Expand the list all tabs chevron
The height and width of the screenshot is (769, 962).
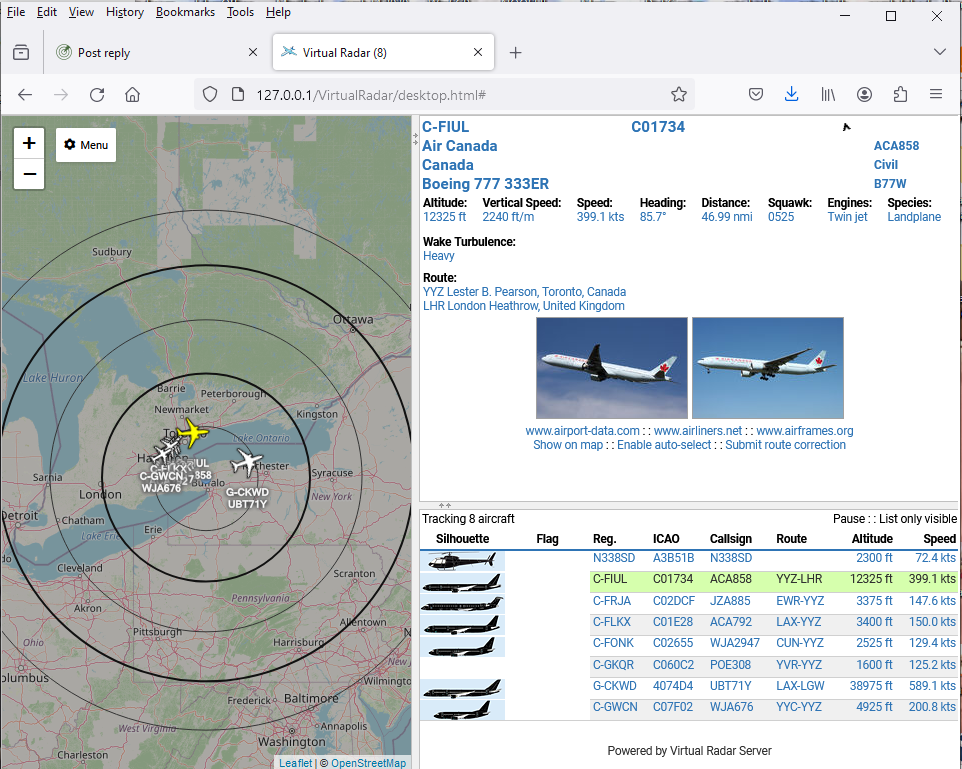point(939,52)
